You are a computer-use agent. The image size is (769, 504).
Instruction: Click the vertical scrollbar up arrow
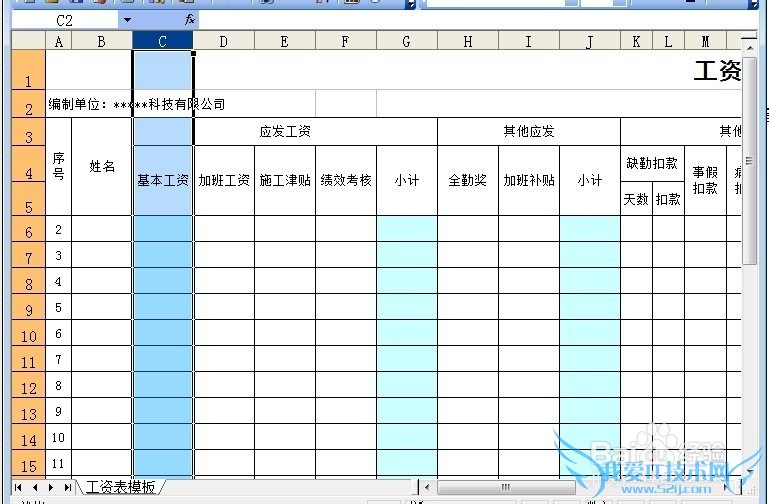point(749,48)
